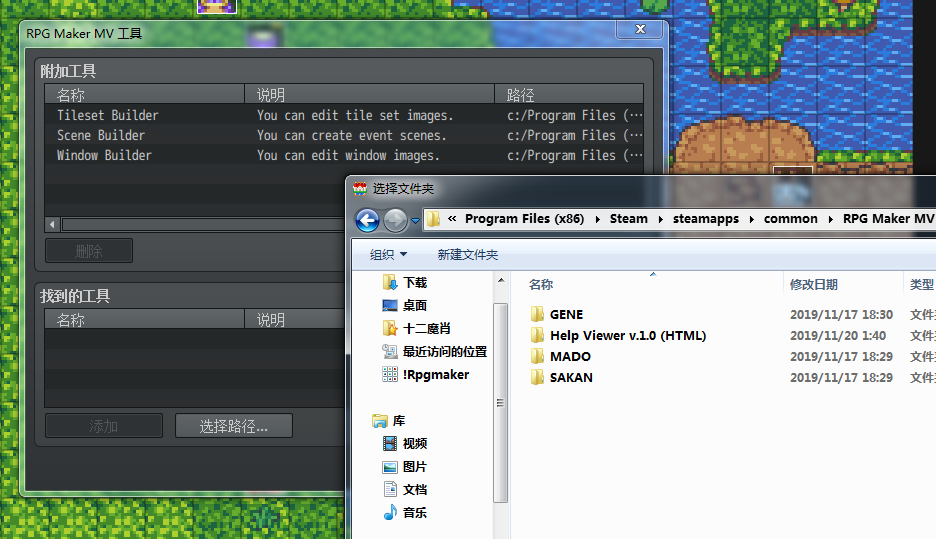Click the 音乐 music note icon

(x=390, y=512)
